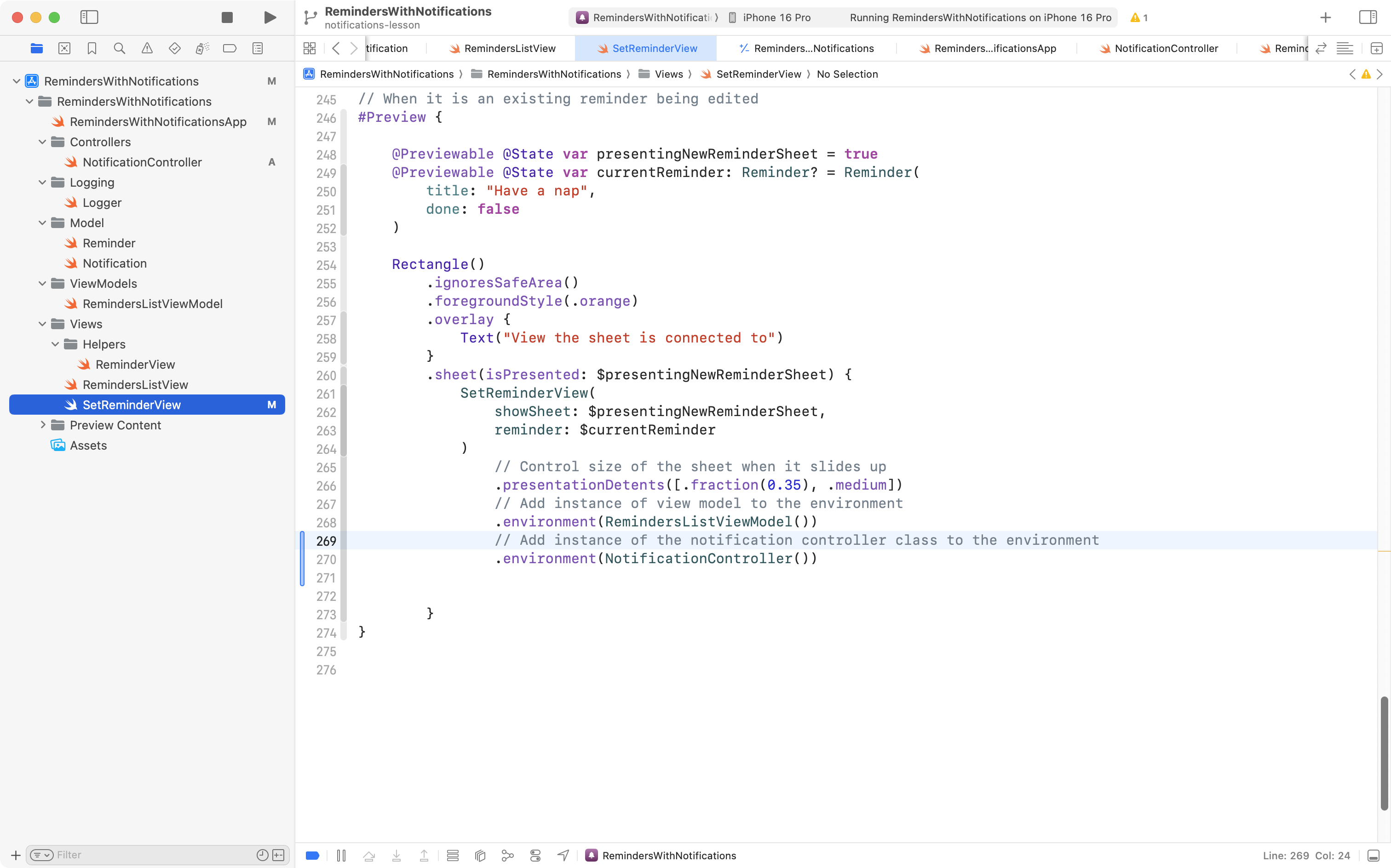This screenshot has height=868, width=1391.
Task: Stop the running app with Stop button
Action: (227, 17)
